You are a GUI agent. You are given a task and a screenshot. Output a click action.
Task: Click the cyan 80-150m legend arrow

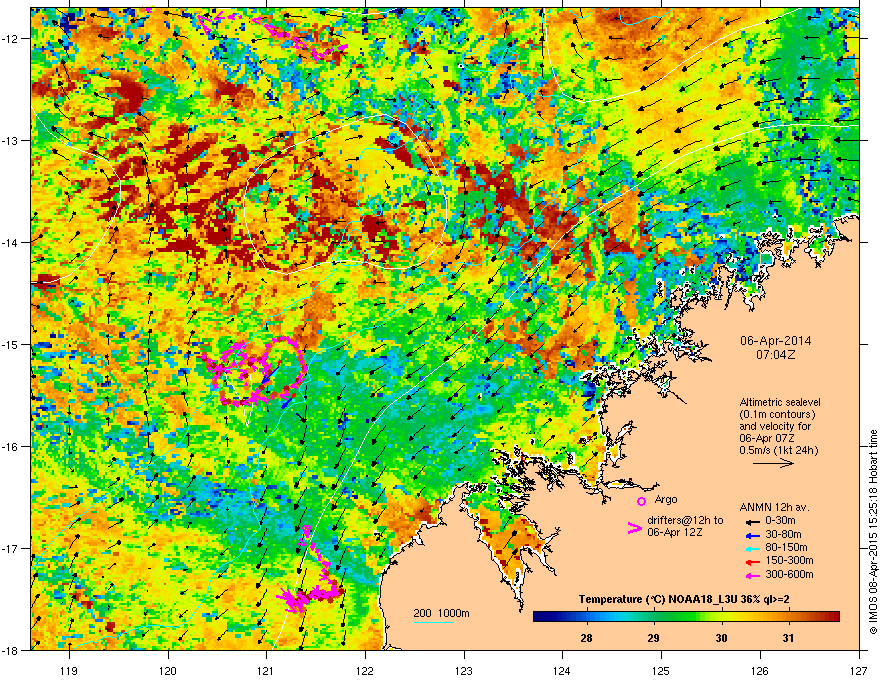(752, 548)
